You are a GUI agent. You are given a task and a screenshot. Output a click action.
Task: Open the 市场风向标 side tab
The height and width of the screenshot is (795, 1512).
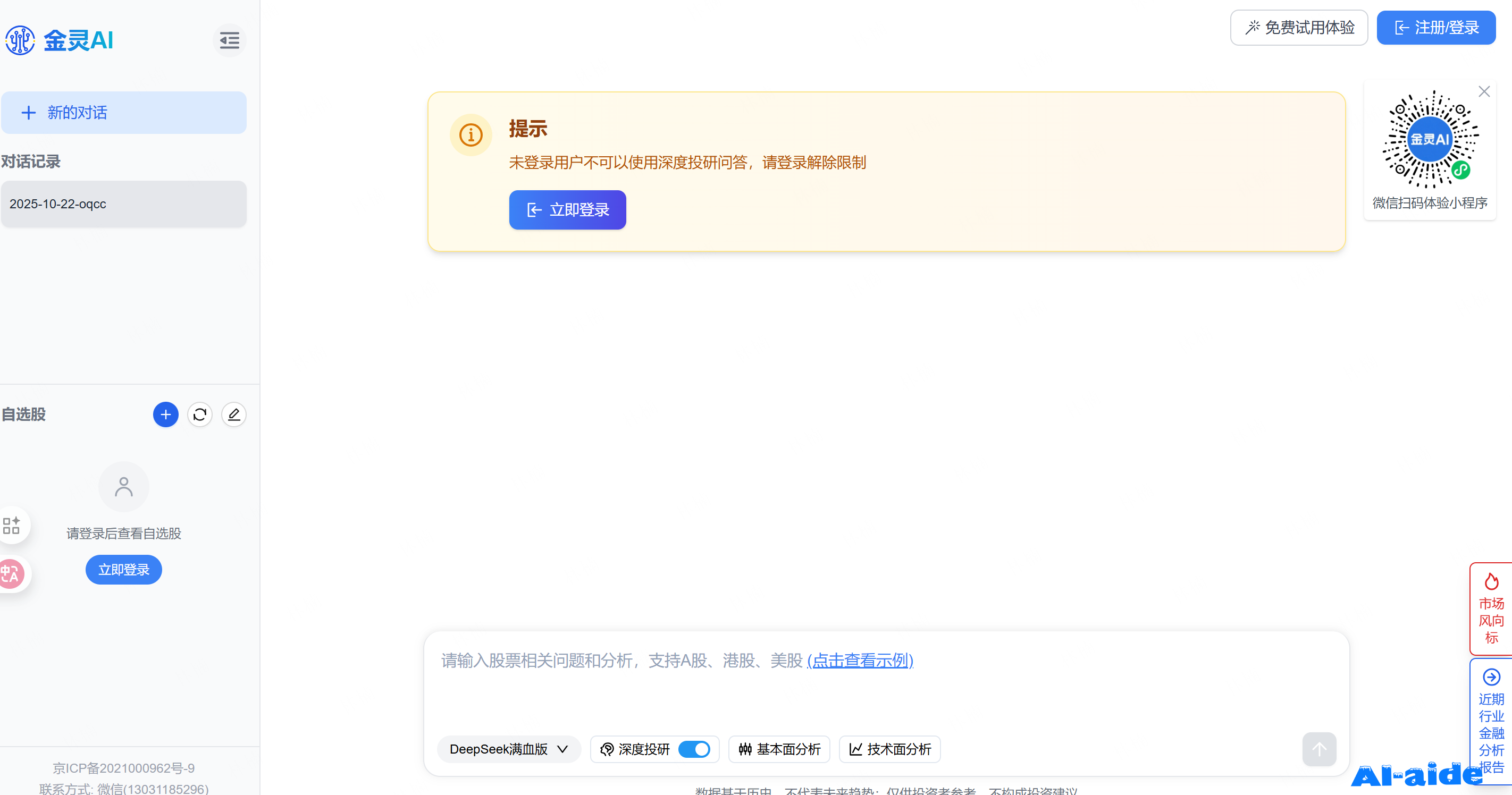click(1491, 609)
